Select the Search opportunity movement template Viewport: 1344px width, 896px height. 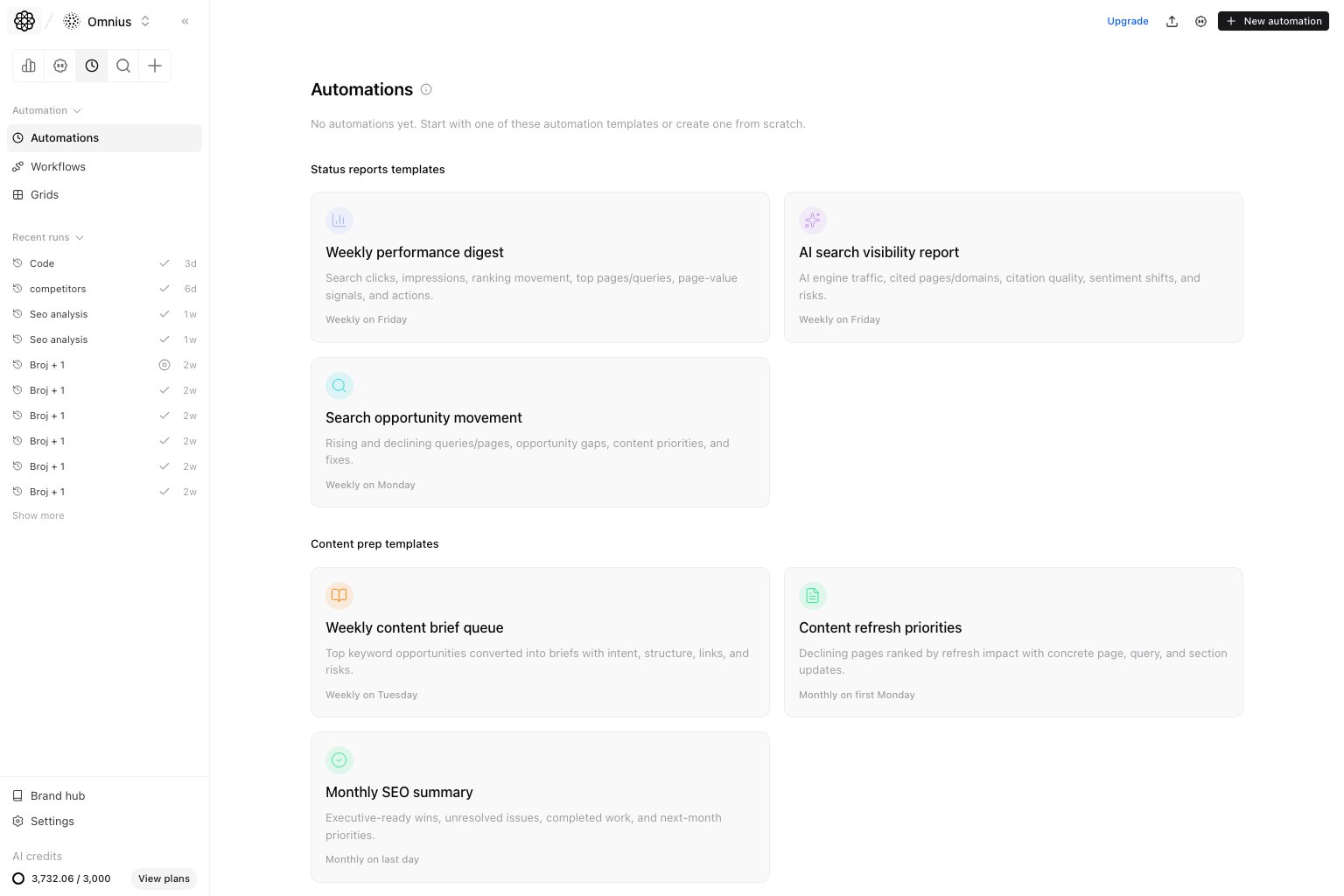click(x=540, y=432)
